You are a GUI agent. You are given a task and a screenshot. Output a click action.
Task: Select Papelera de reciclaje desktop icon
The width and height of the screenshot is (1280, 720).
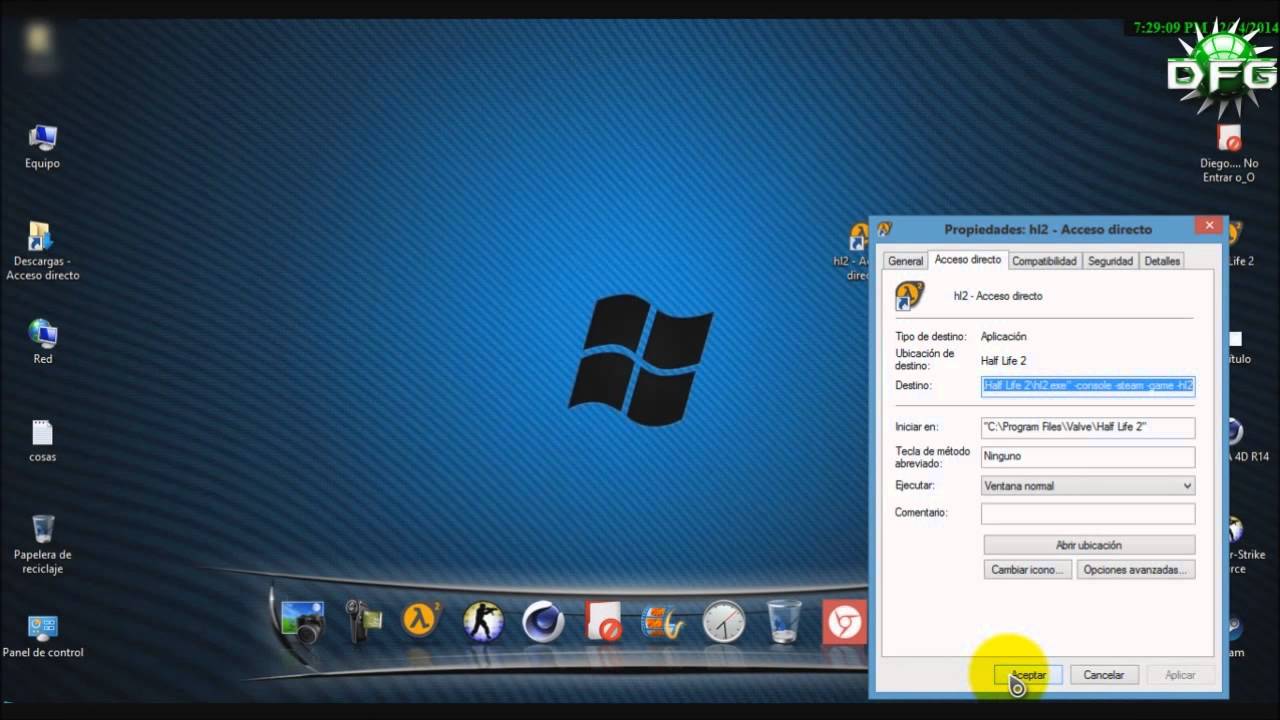43,545
